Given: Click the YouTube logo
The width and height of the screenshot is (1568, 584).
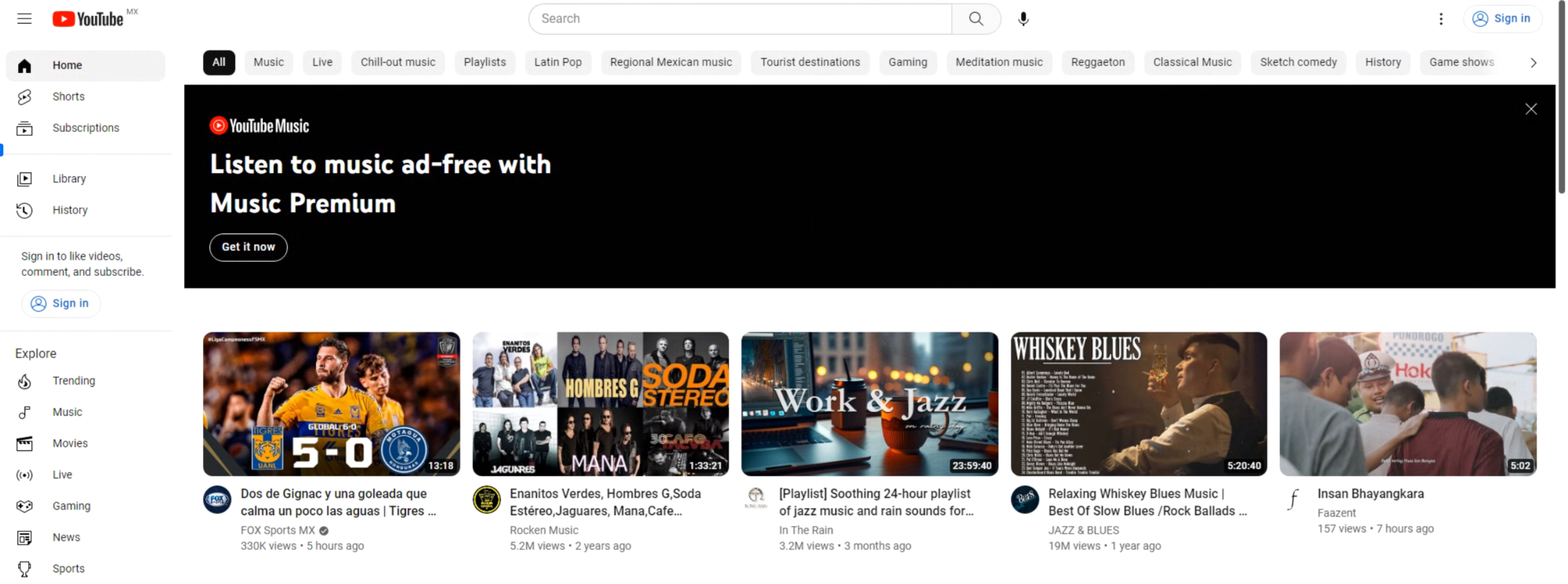Looking at the screenshot, I should [88, 19].
